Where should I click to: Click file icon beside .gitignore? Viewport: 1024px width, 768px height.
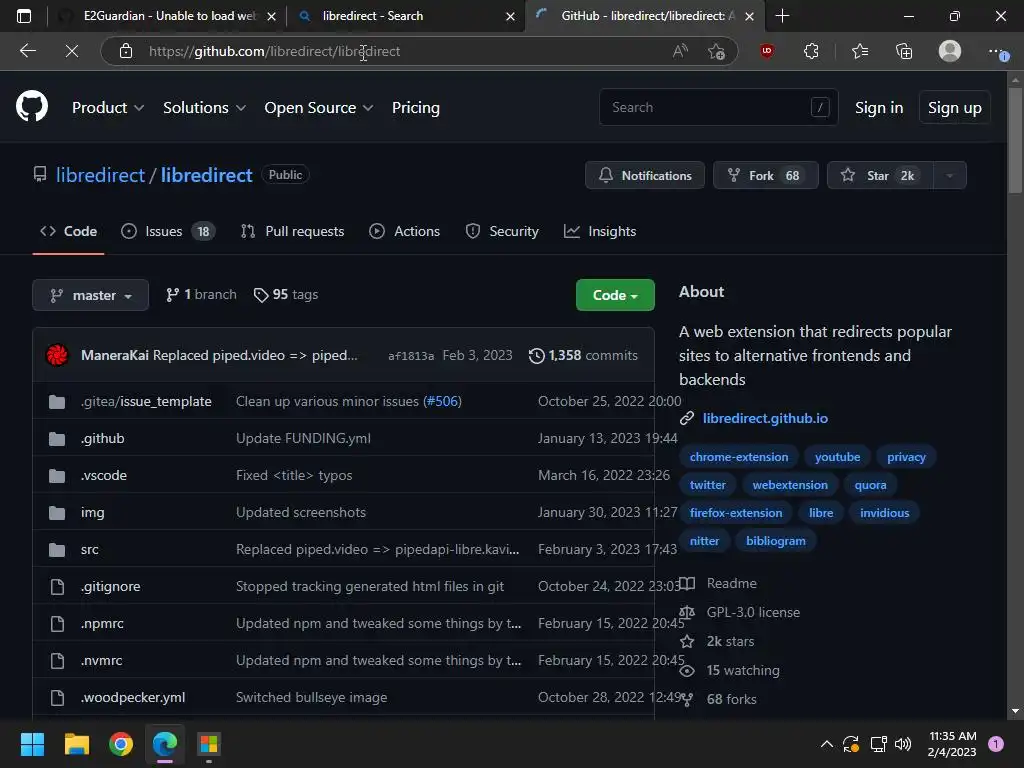click(x=57, y=586)
